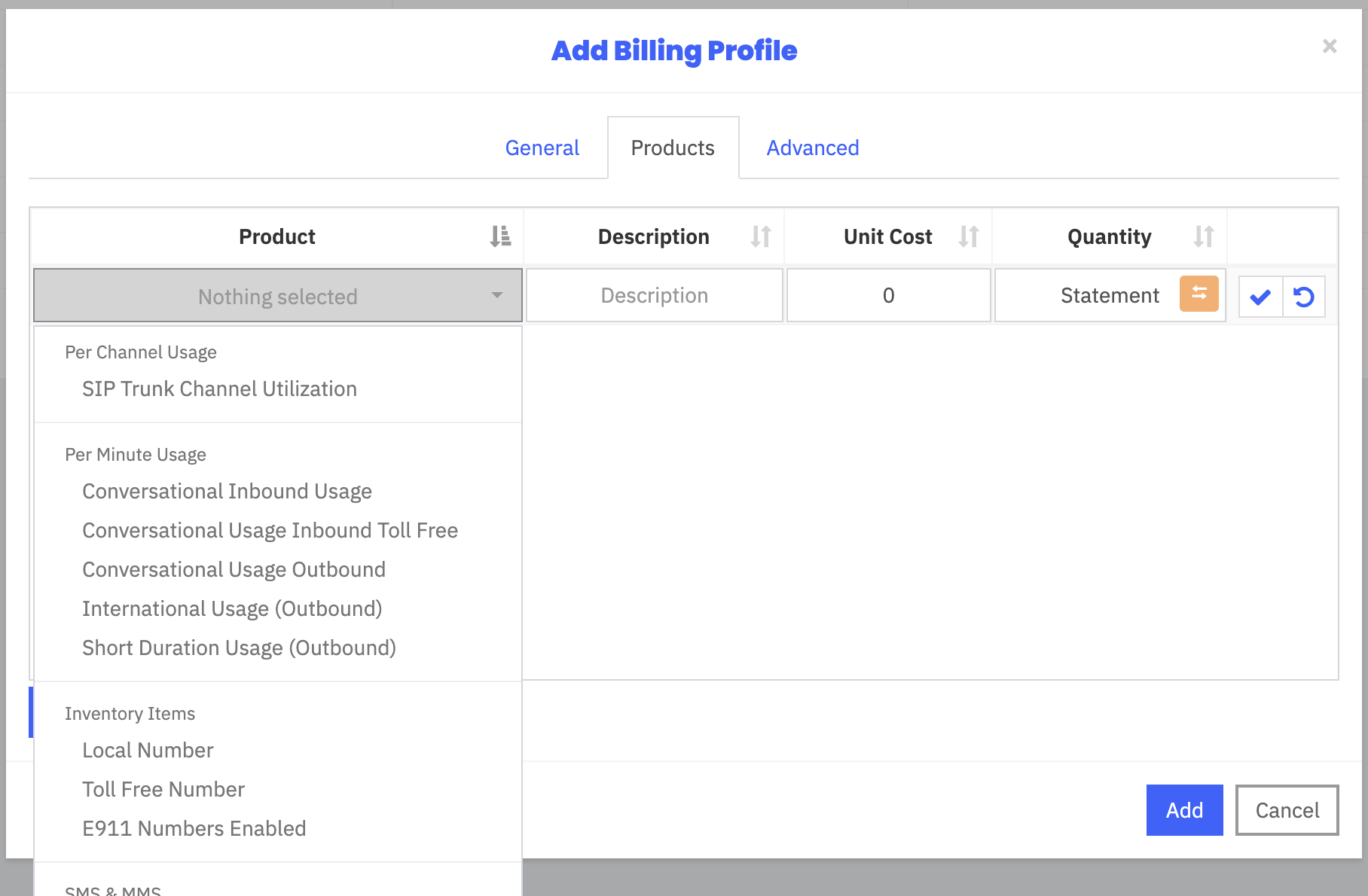1368x896 pixels.
Task: Click the Quantity column header
Action: (1110, 236)
